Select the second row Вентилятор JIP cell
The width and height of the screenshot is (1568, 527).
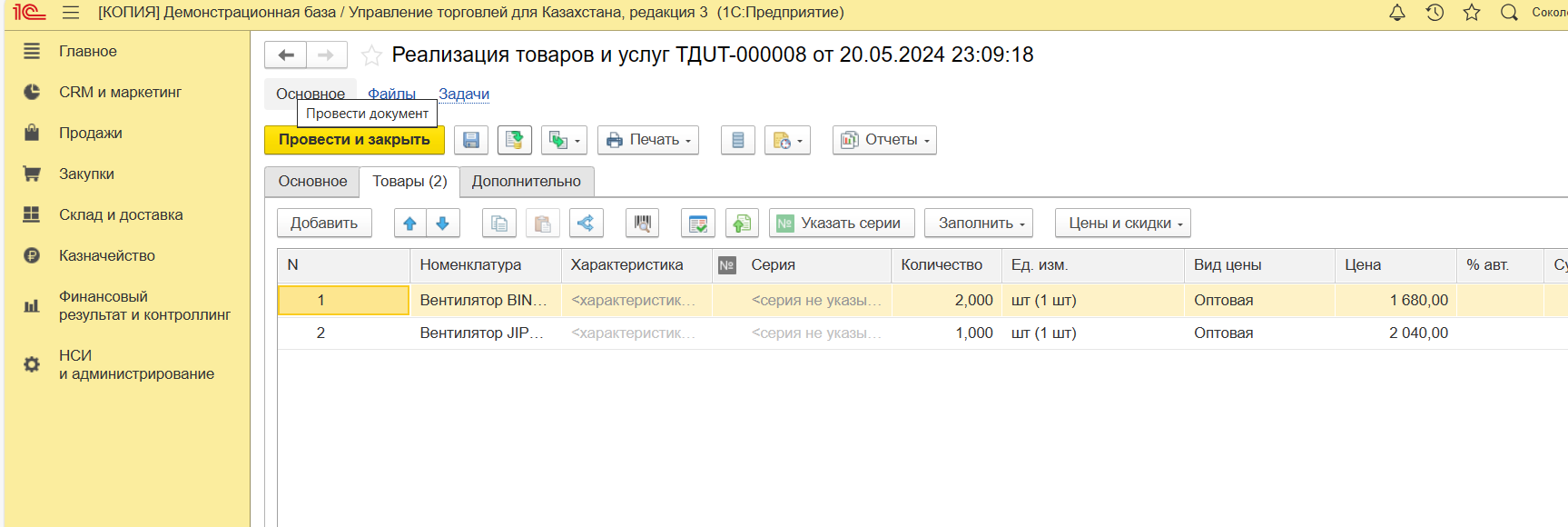482,333
